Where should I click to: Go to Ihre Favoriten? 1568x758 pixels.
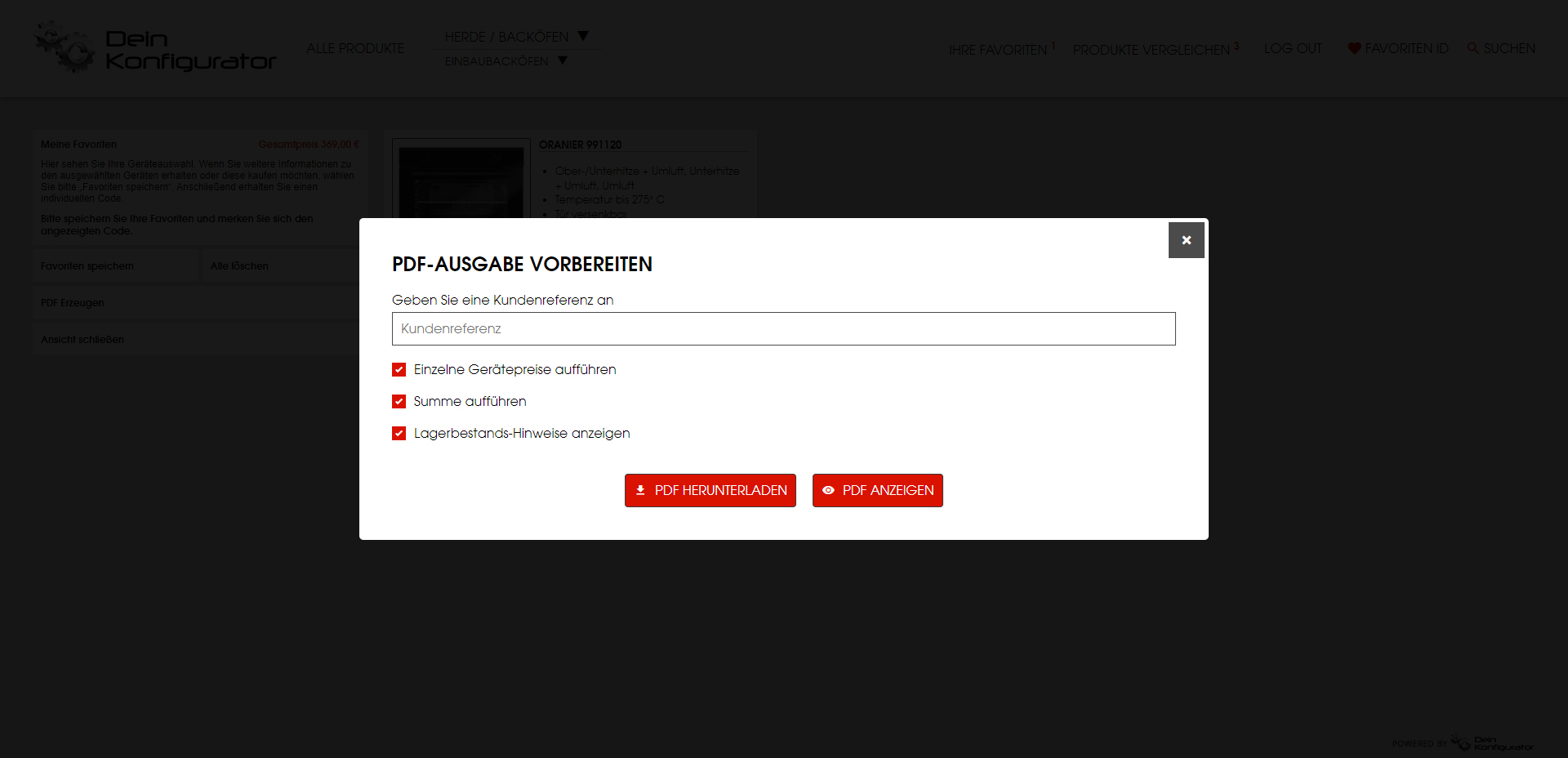(x=998, y=50)
